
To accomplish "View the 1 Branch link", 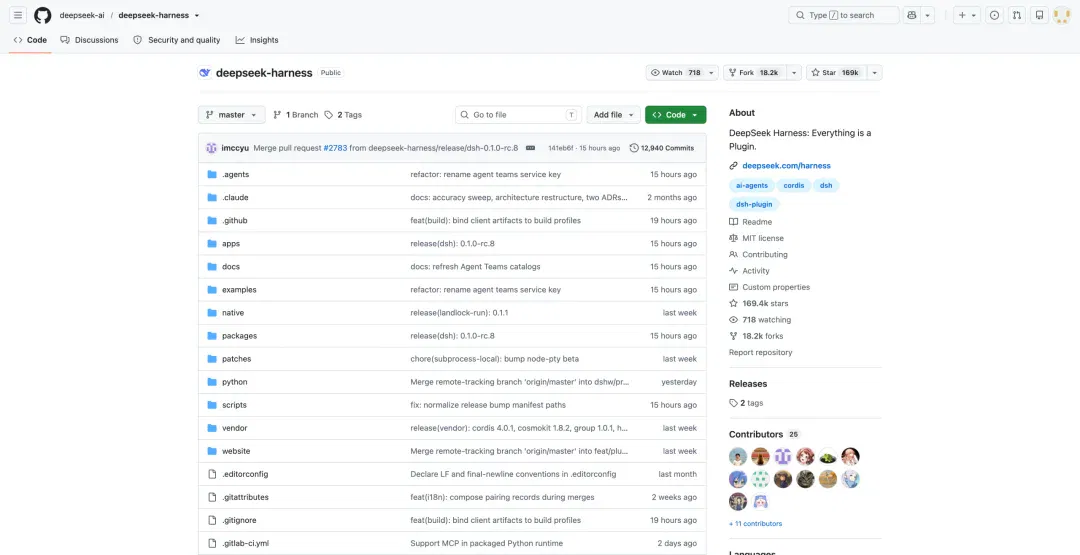I will [x=295, y=115].
